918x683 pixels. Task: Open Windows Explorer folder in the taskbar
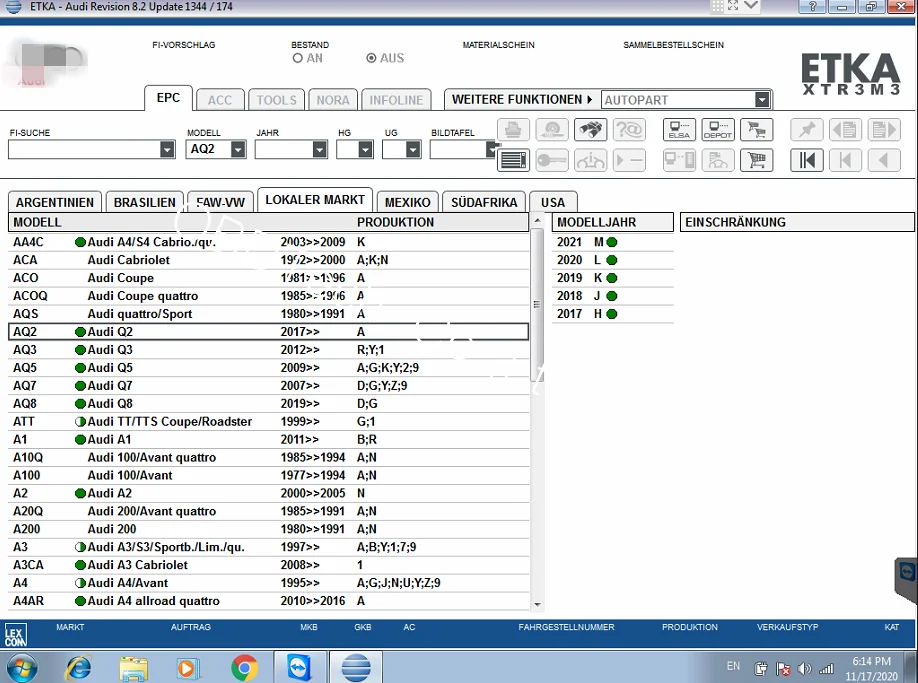click(x=133, y=668)
